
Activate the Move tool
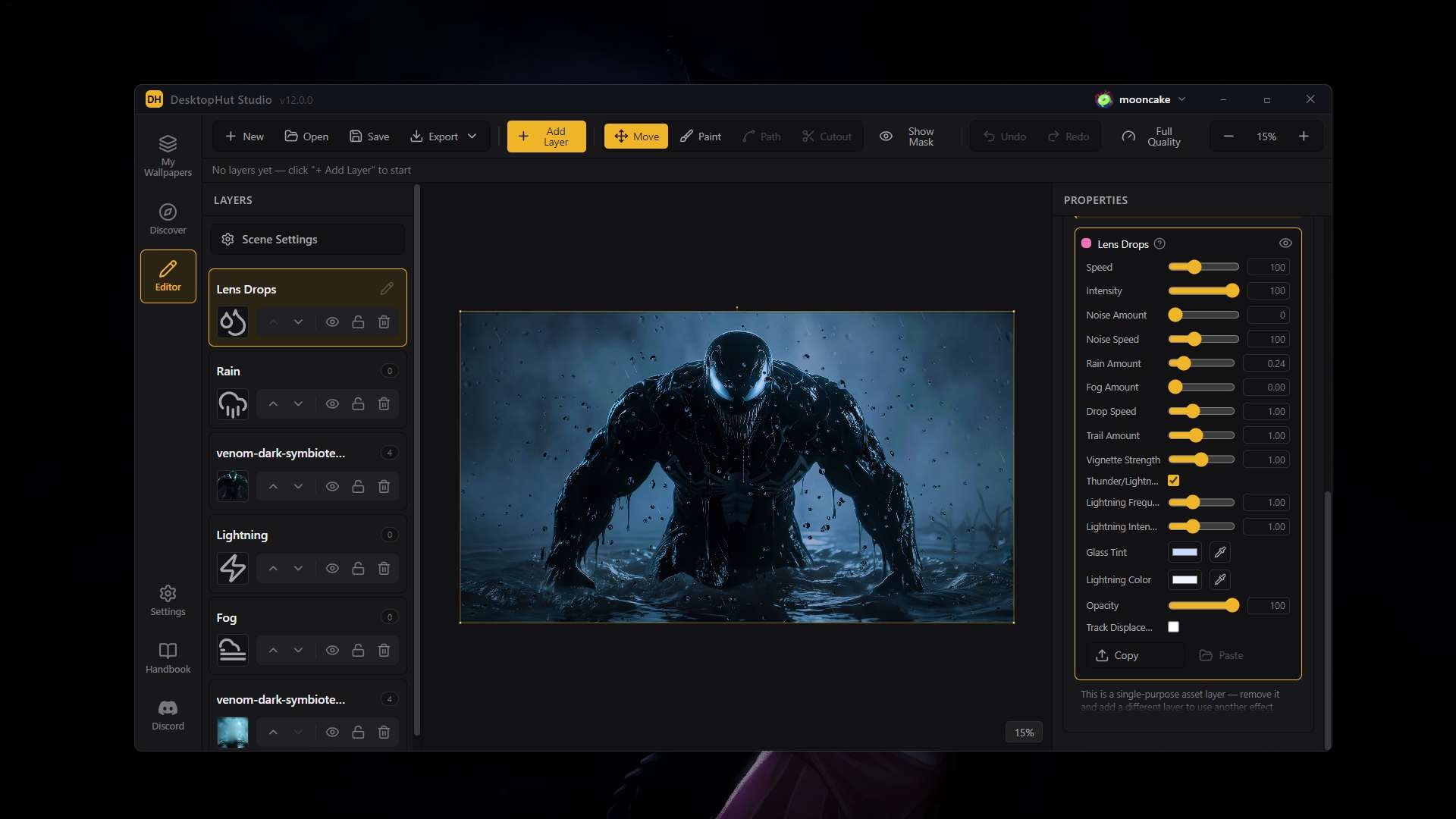click(636, 136)
